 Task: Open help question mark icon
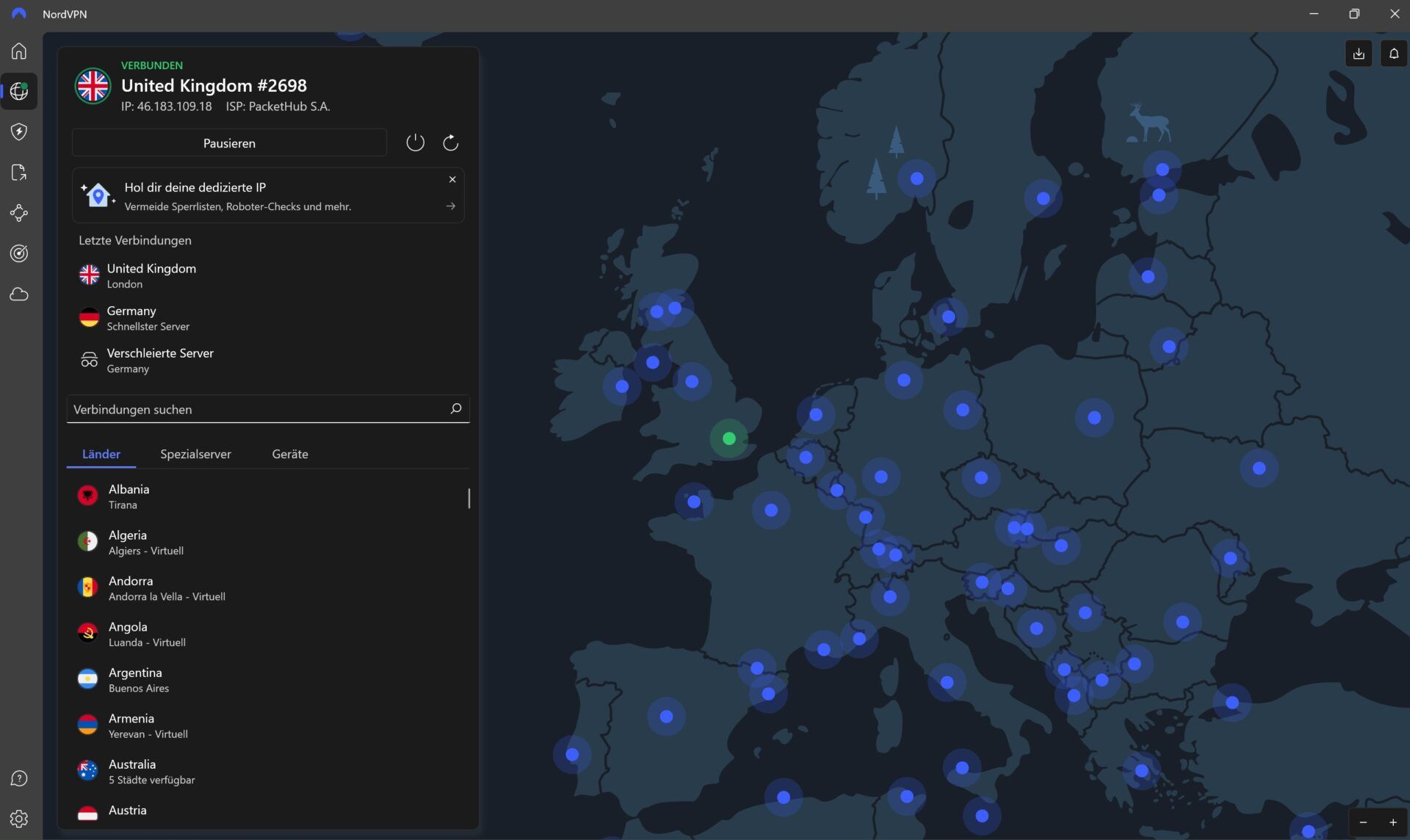[19, 778]
